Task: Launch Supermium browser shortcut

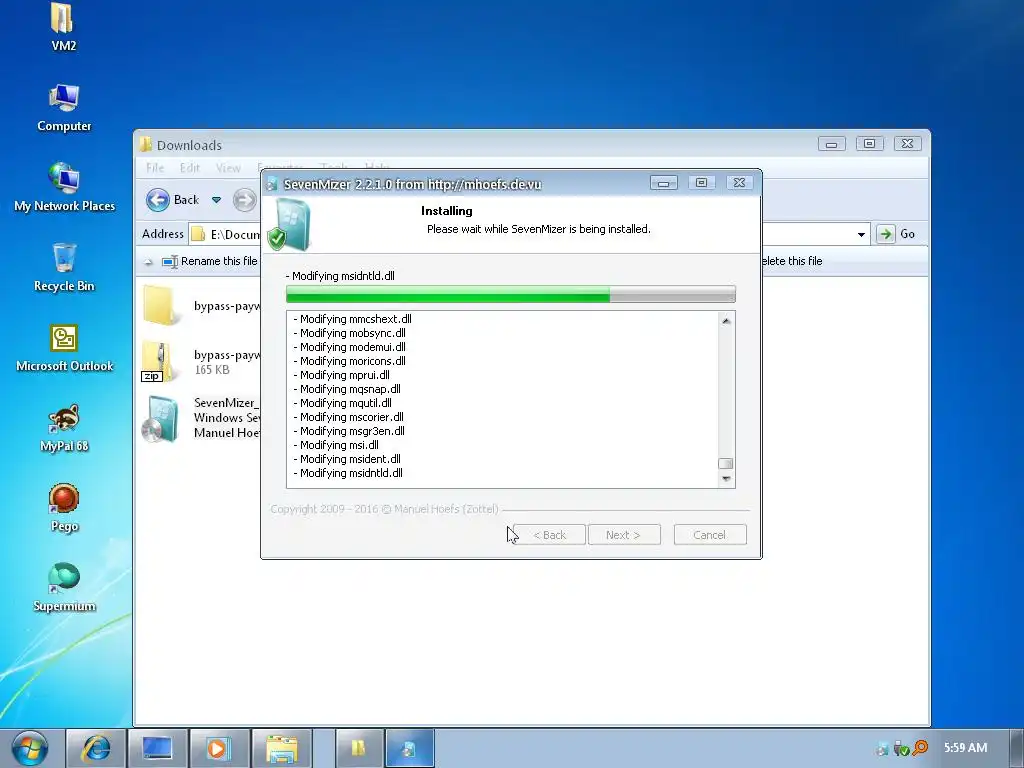Action: tap(63, 588)
